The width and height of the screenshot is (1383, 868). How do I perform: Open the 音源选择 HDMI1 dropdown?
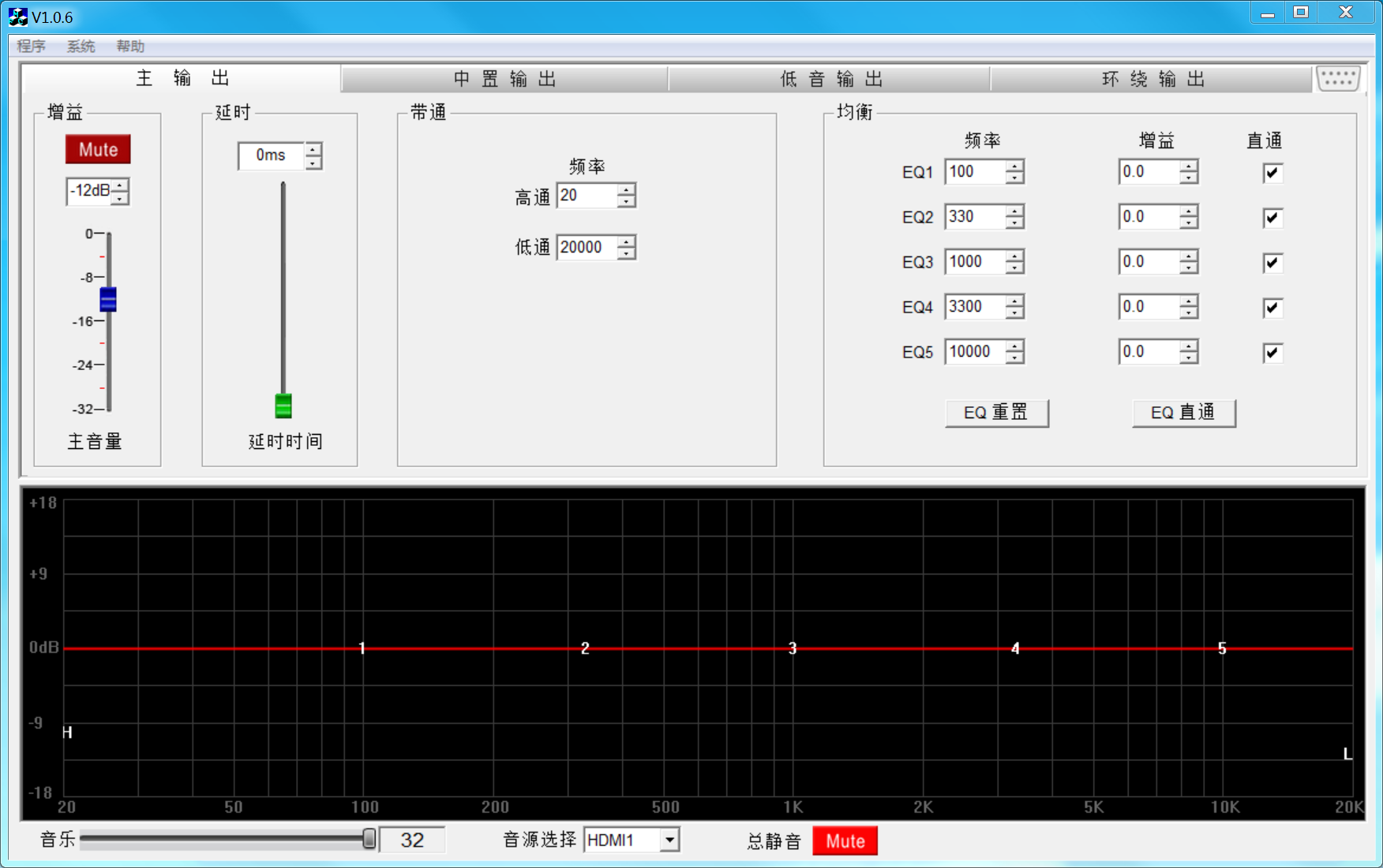click(669, 840)
